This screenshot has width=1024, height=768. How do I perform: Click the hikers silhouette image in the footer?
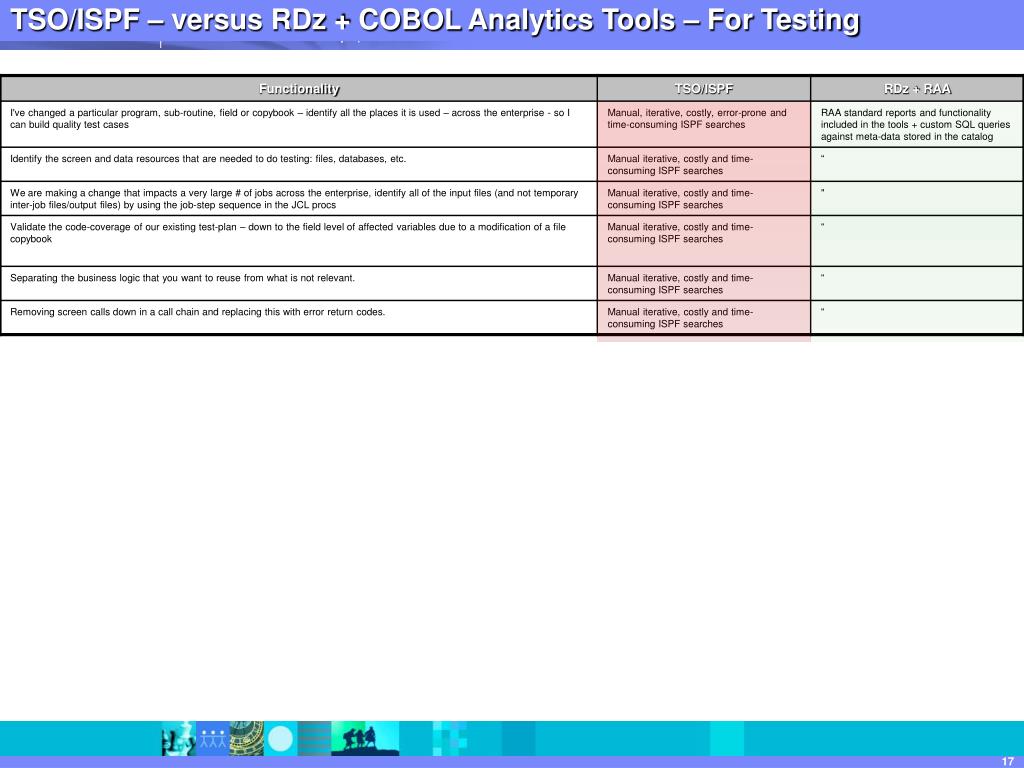(365, 739)
